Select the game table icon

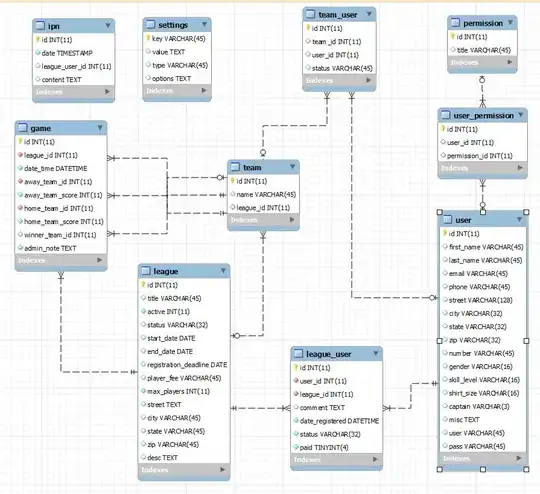(x=23, y=128)
